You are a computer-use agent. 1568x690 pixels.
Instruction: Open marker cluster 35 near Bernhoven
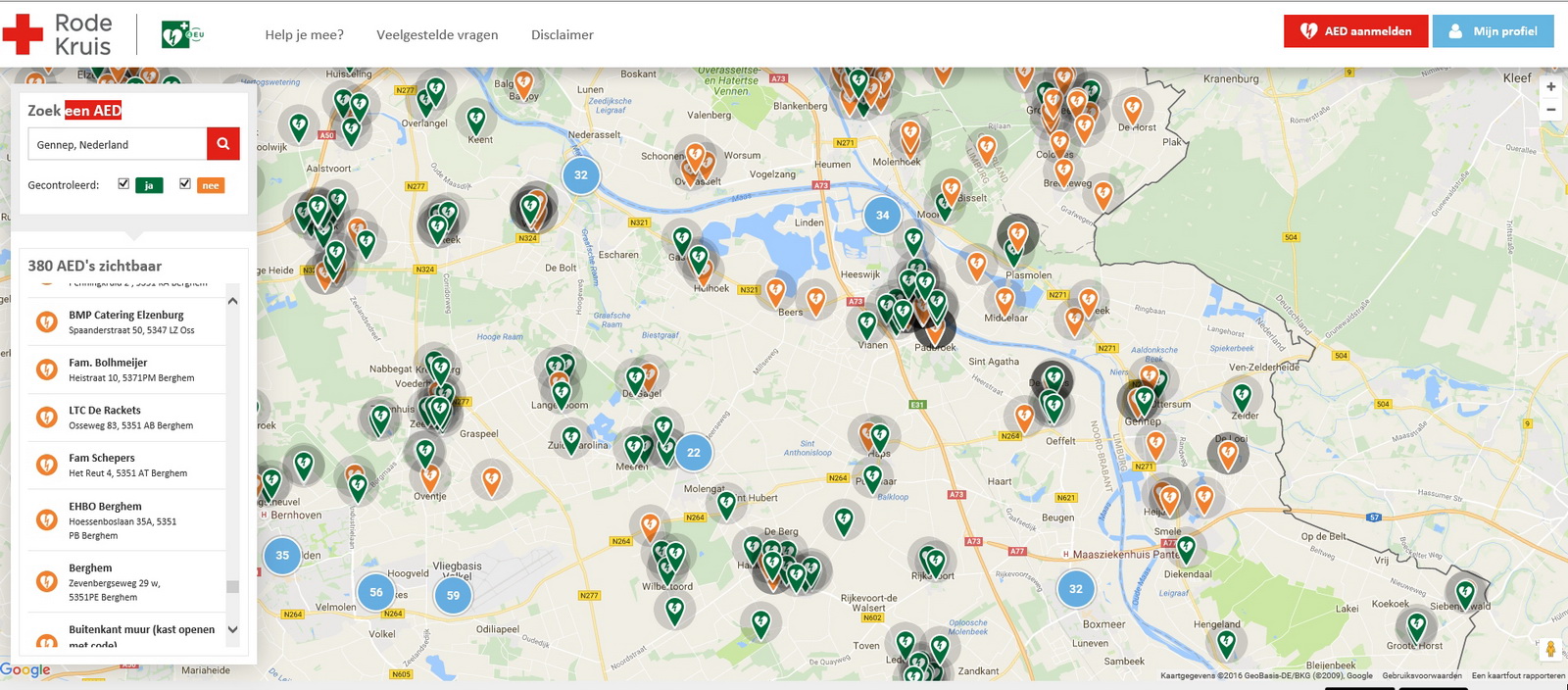pos(282,556)
